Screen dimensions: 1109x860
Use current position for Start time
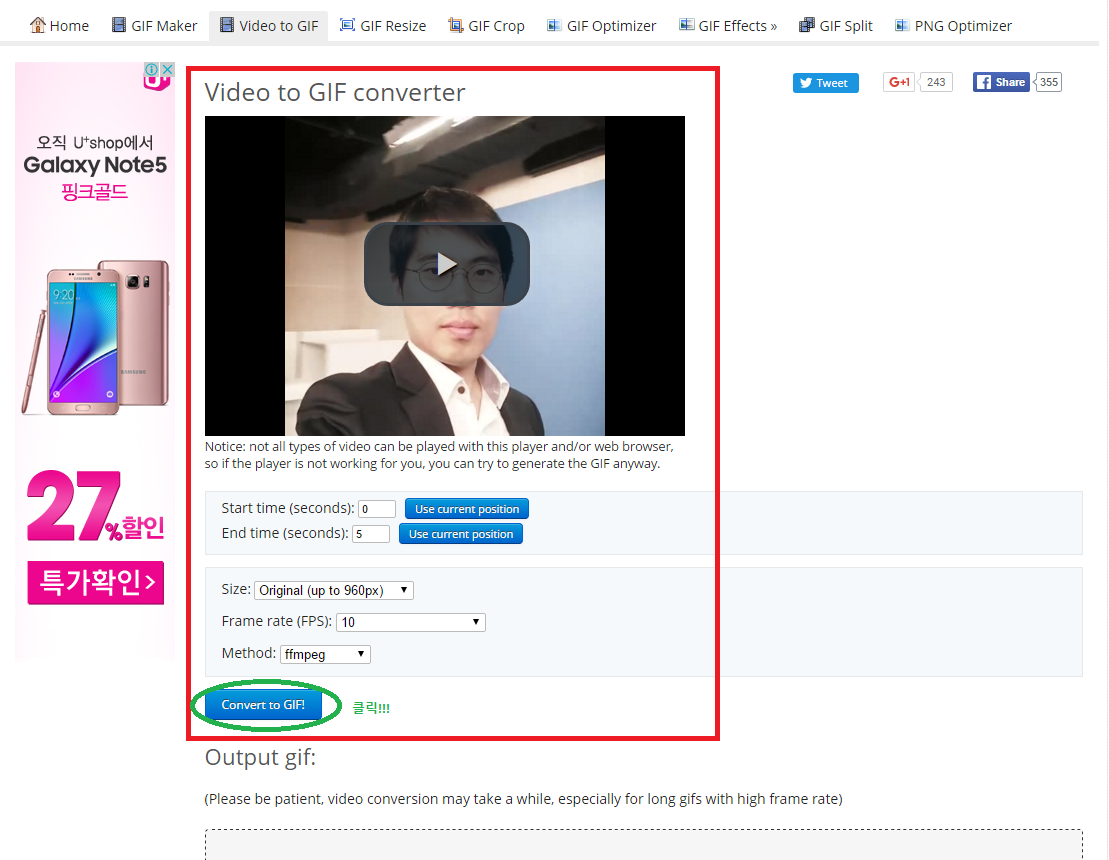467,509
